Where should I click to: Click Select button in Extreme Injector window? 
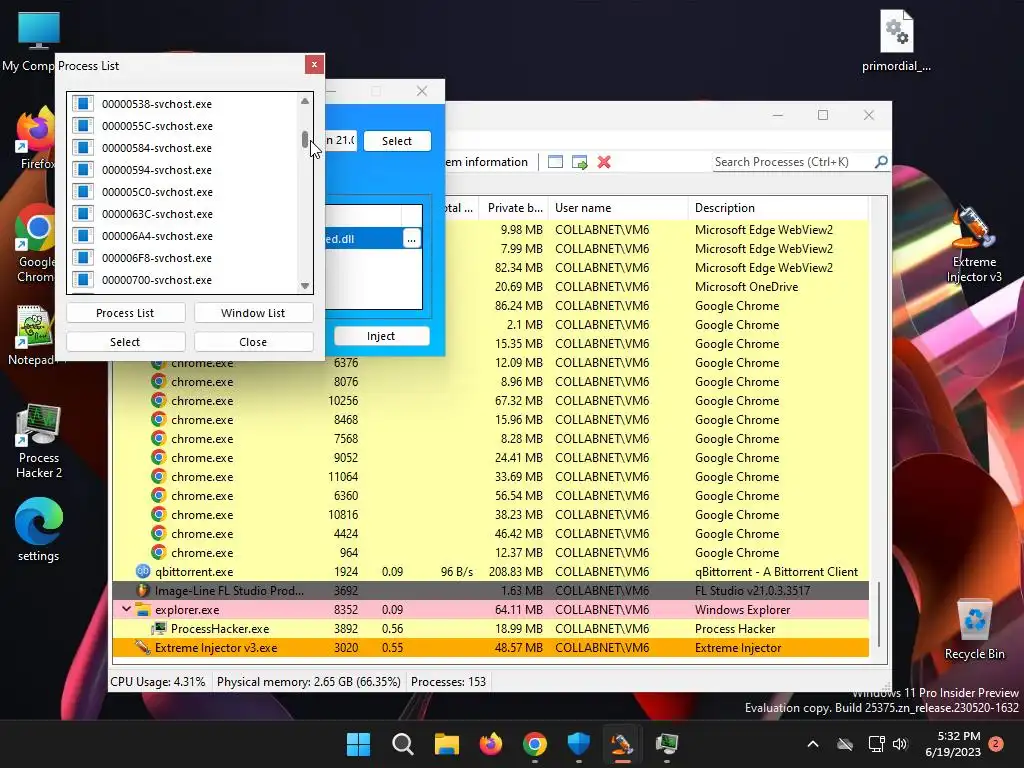397,141
